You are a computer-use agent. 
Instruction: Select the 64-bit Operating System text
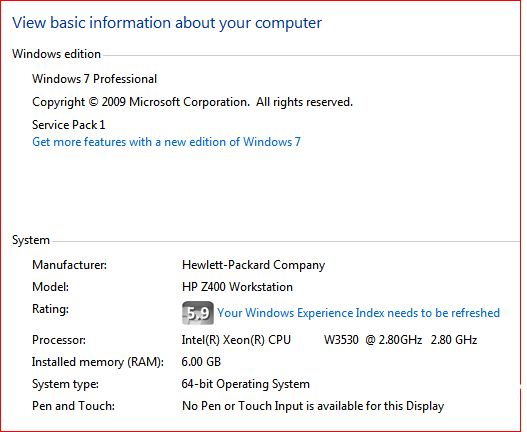click(246, 384)
